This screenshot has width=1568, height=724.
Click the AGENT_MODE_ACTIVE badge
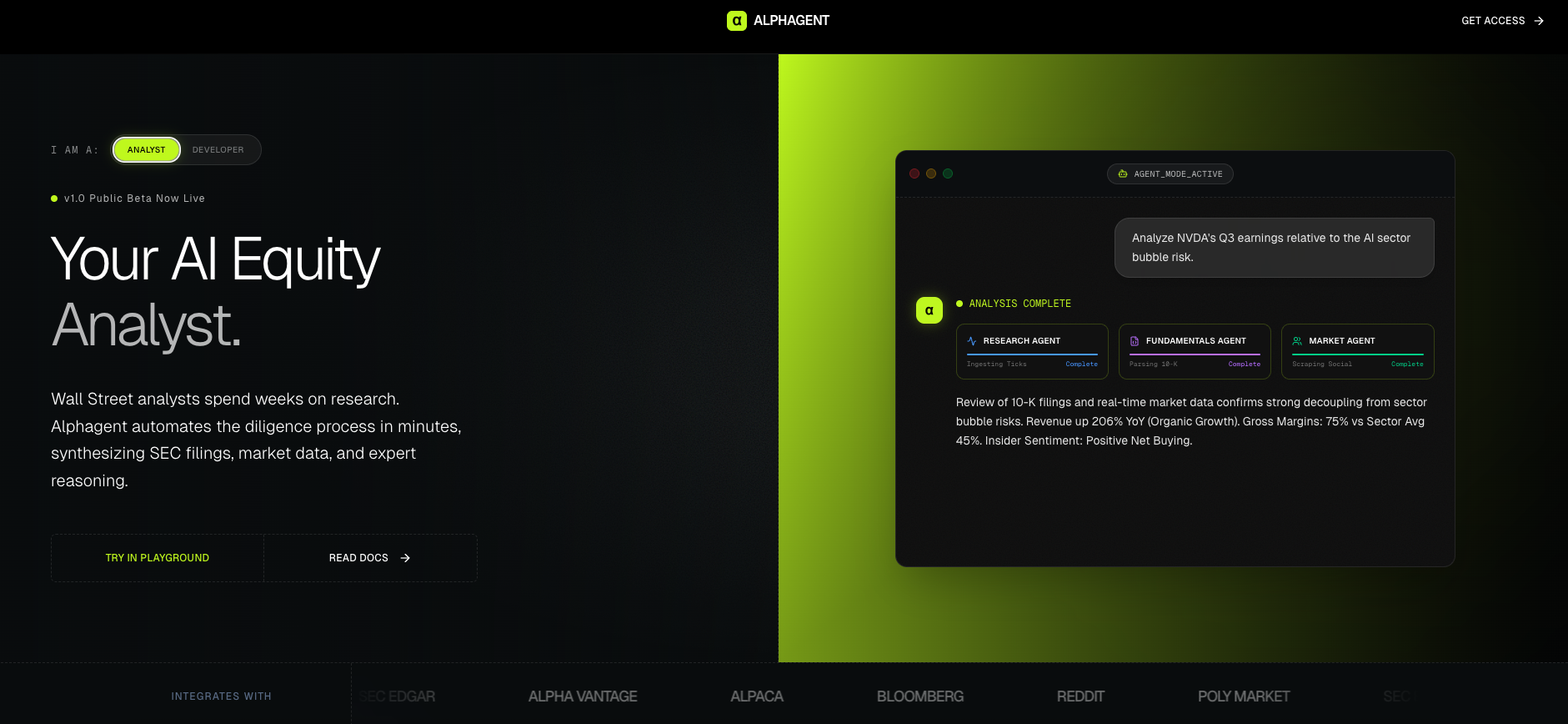[1170, 174]
